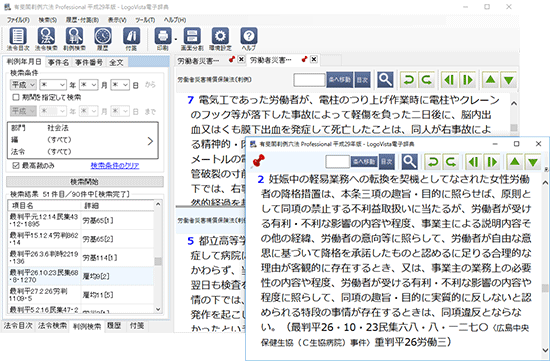Go to next item in the popup window

492,162
